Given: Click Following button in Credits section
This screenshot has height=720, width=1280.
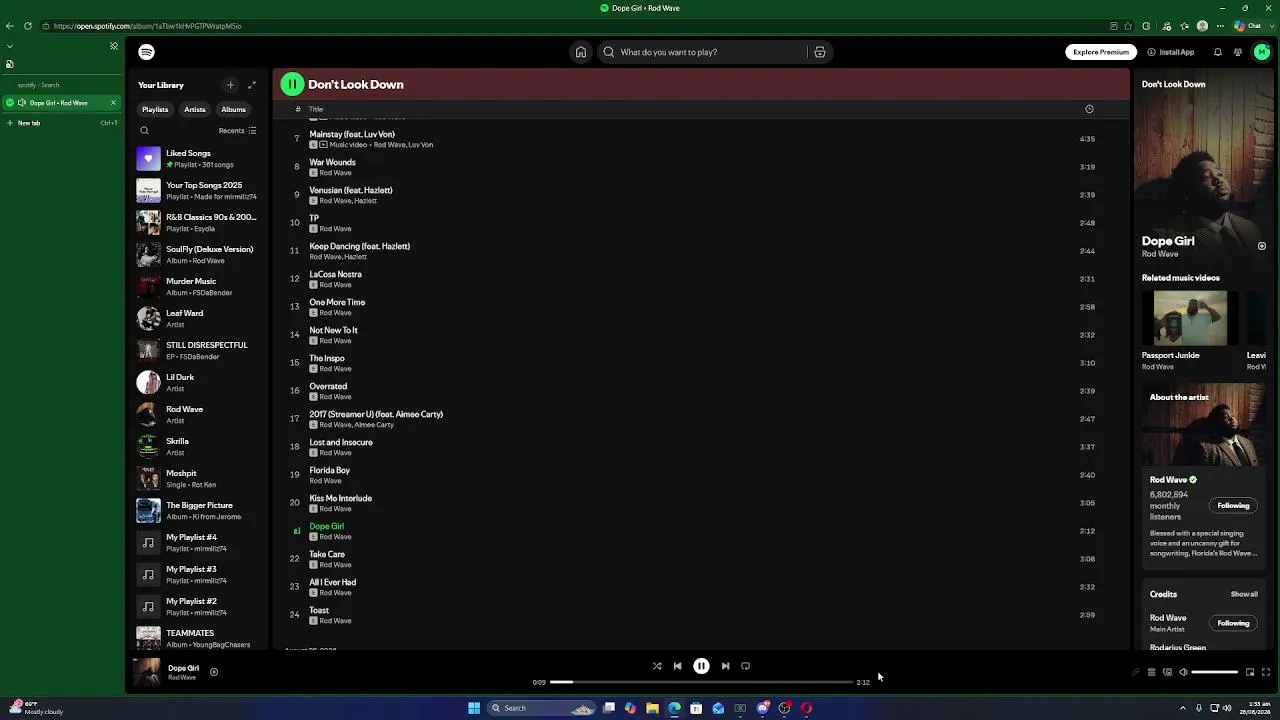Looking at the screenshot, I should 1233,623.
